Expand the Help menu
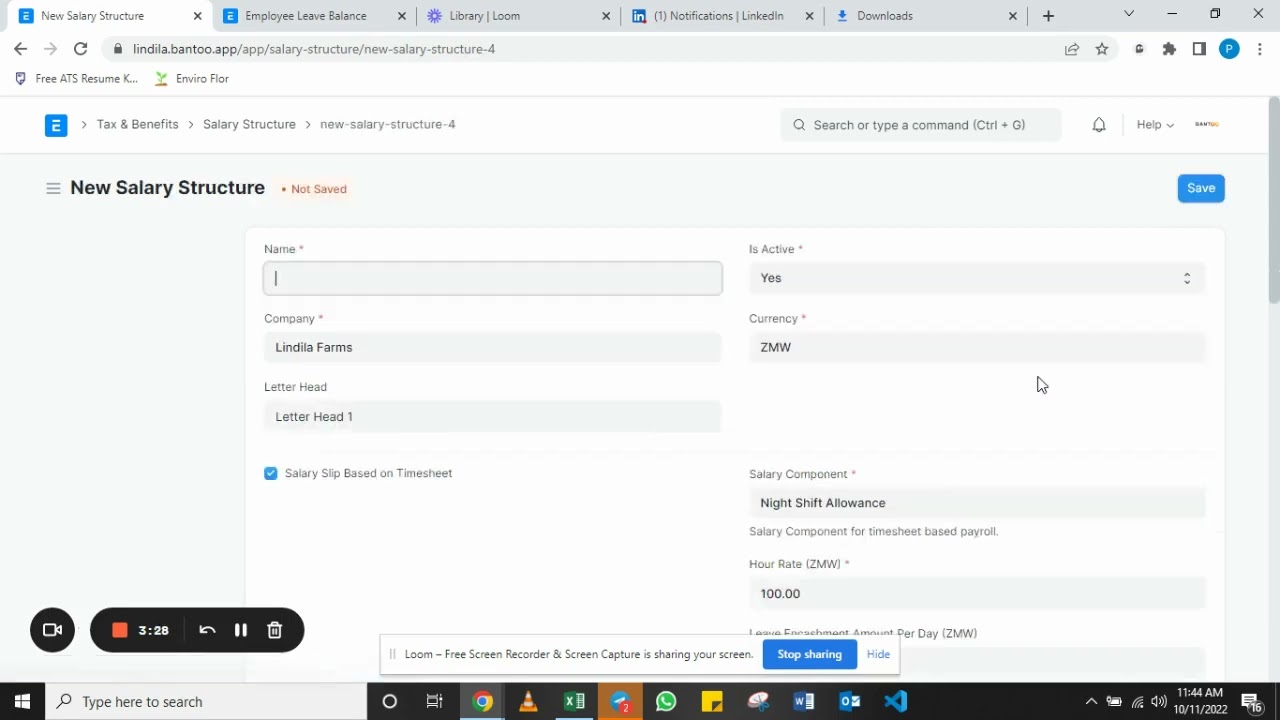The height and width of the screenshot is (720, 1280). point(1155,125)
